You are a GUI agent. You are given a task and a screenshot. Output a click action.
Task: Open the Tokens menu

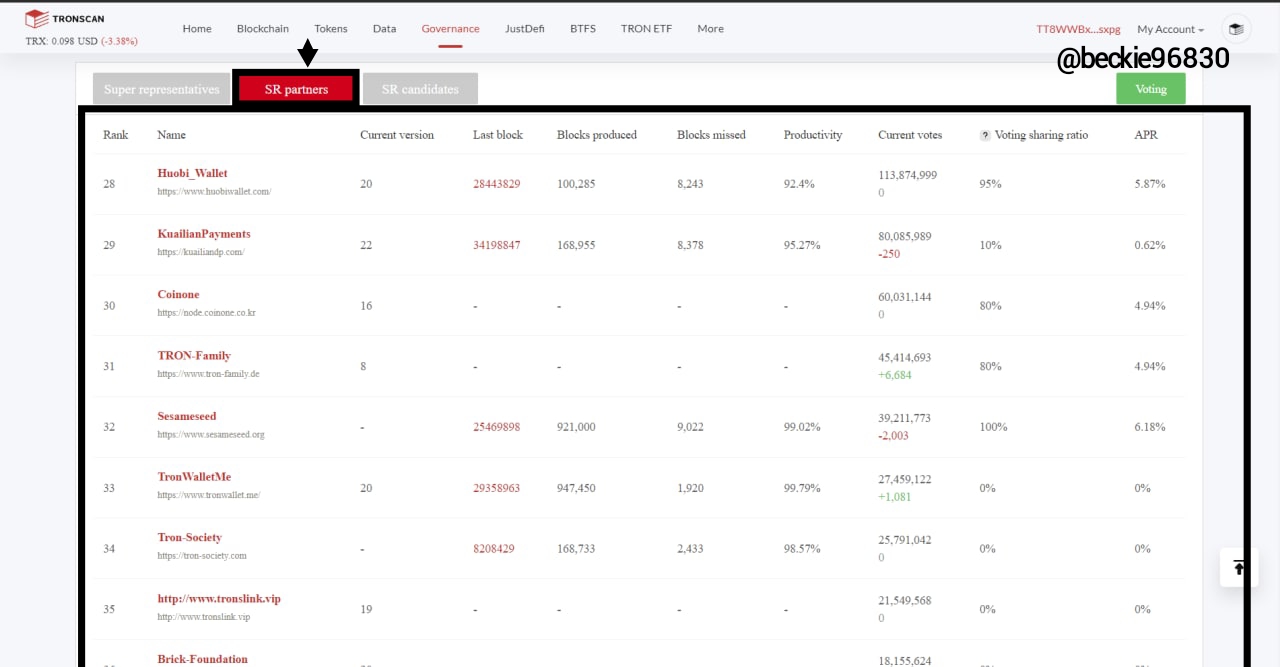331,28
